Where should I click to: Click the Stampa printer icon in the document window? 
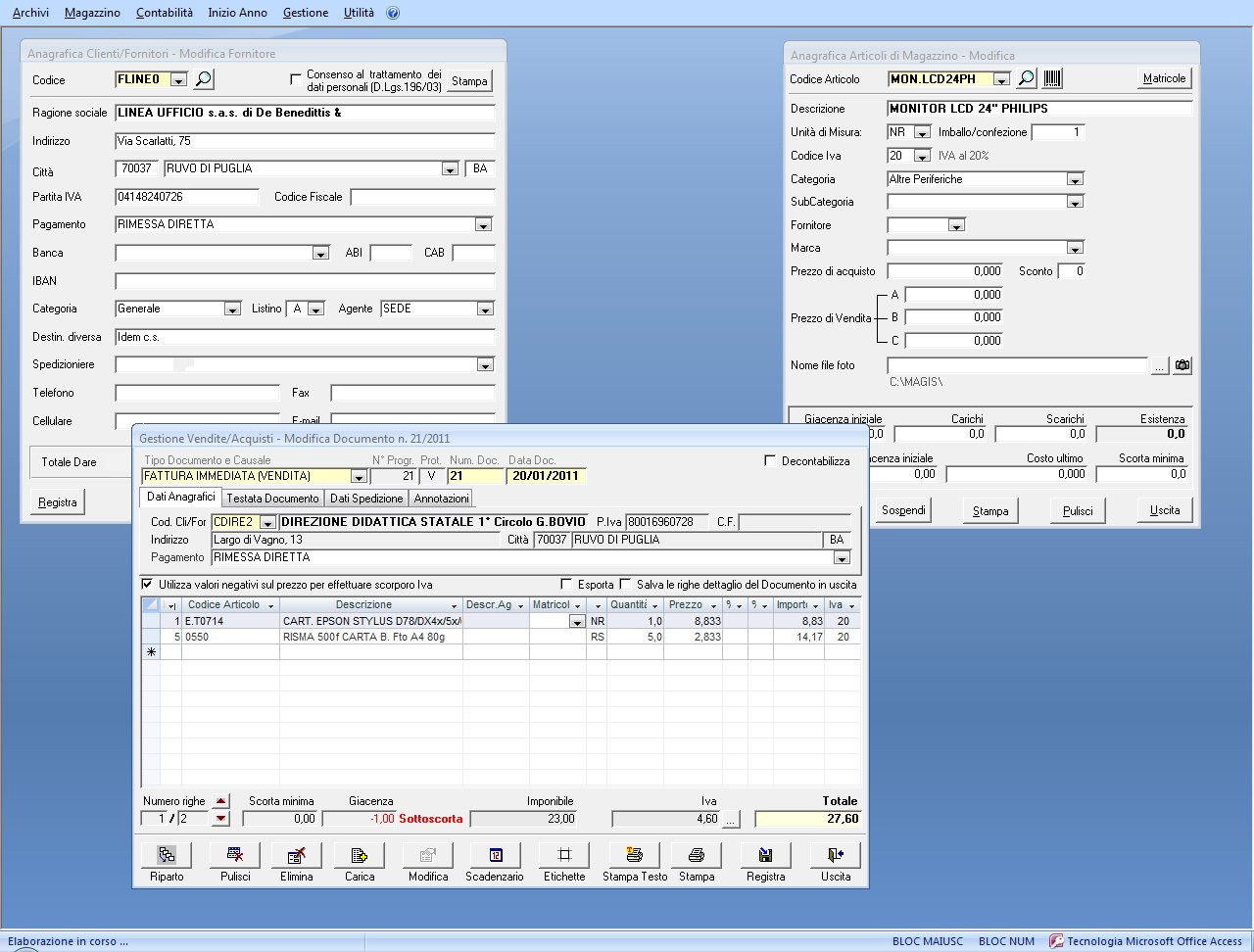697,855
